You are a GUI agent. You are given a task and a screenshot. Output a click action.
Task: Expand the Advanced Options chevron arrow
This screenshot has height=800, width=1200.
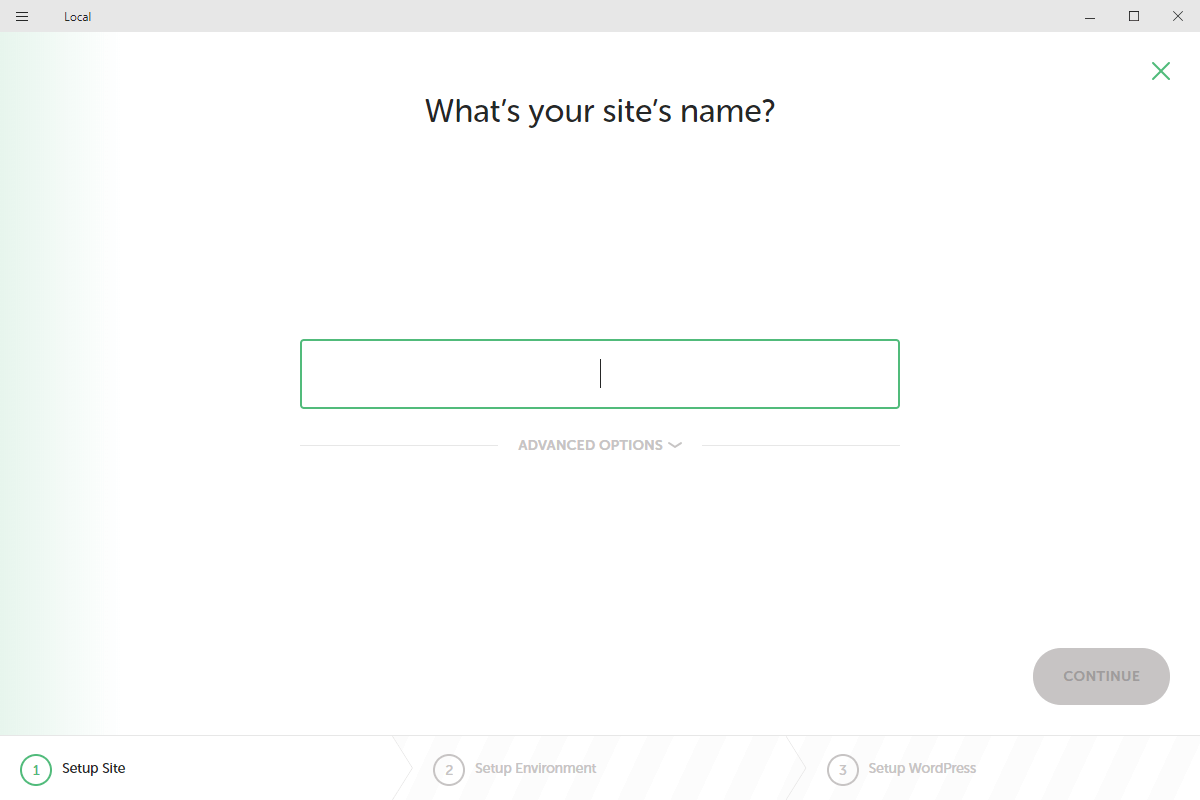click(x=675, y=445)
